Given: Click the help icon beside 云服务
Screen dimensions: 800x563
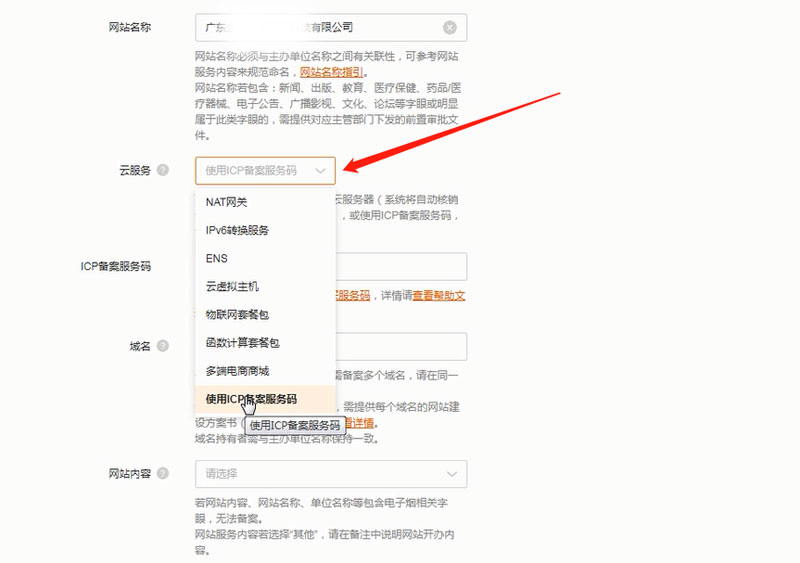Looking at the screenshot, I should click(x=163, y=171).
